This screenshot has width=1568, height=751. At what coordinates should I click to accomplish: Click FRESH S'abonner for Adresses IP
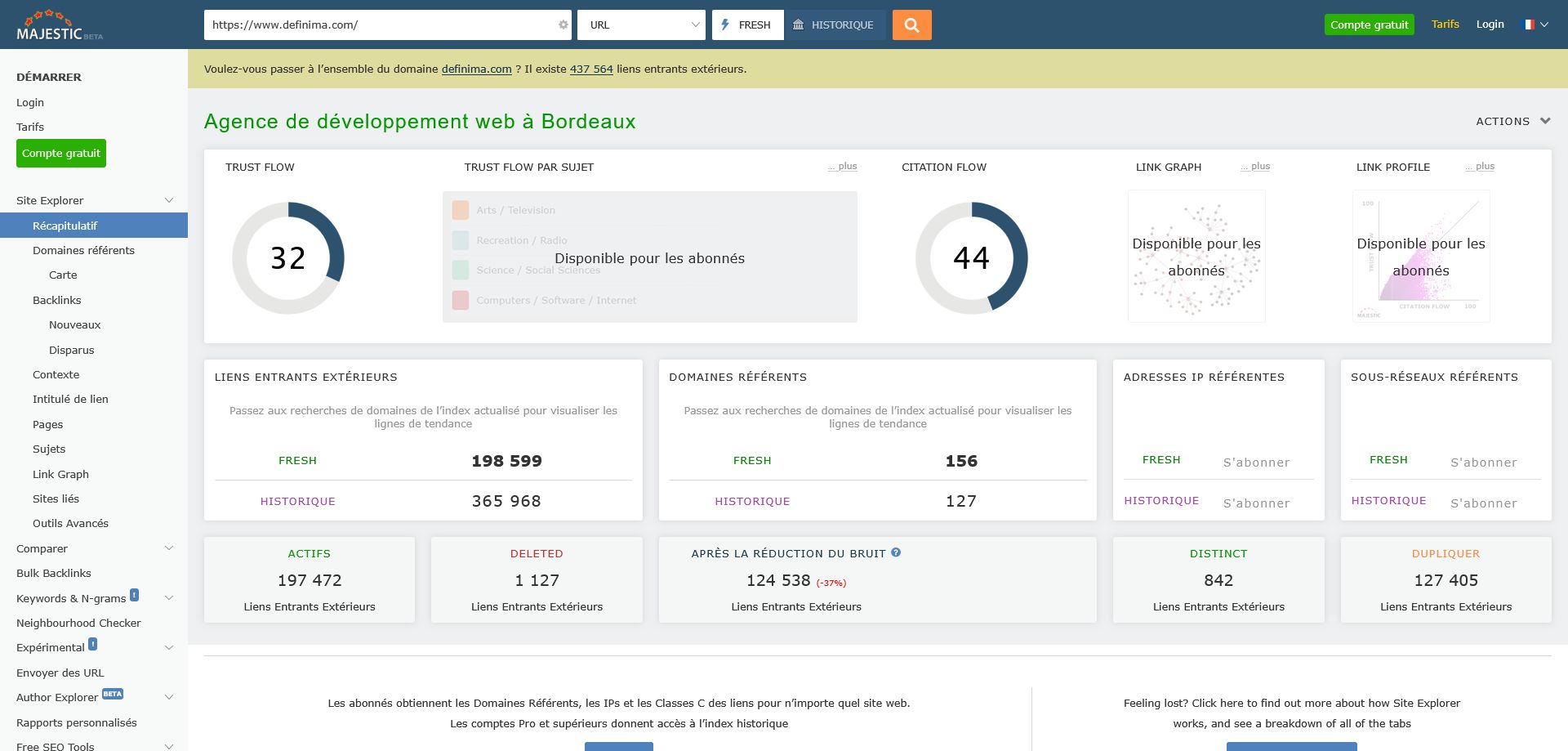click(1256, 463)
